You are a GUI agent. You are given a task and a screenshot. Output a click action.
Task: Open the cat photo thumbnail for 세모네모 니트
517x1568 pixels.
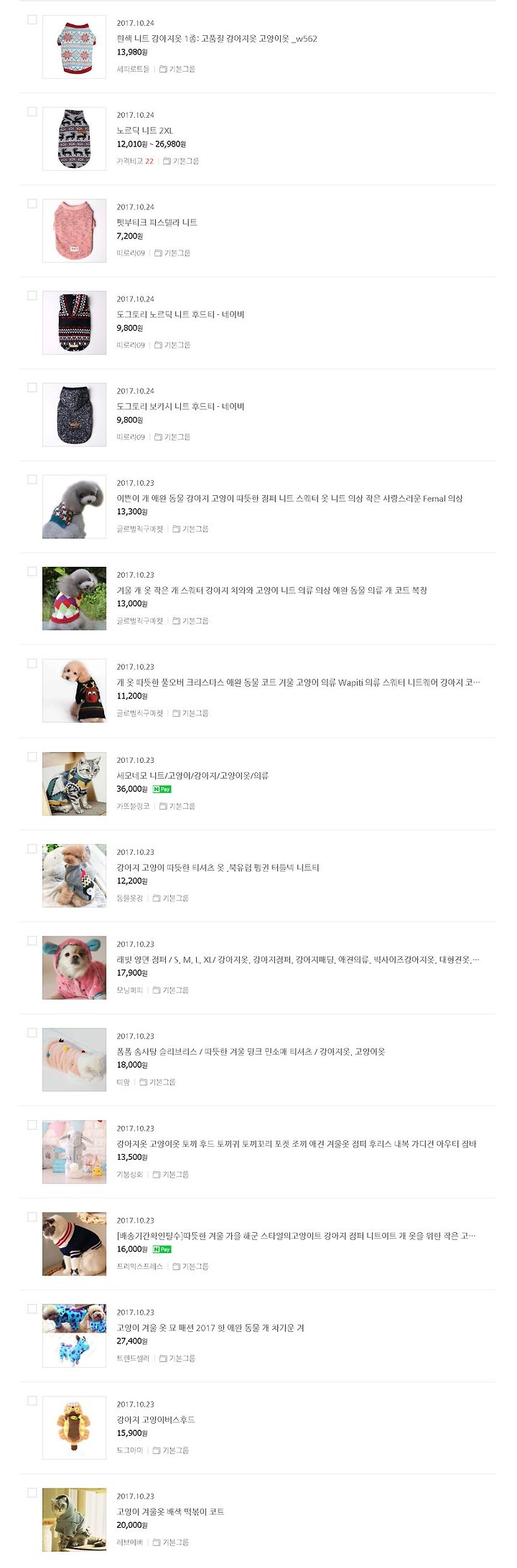pyautogui.click(x=74, y=784)
